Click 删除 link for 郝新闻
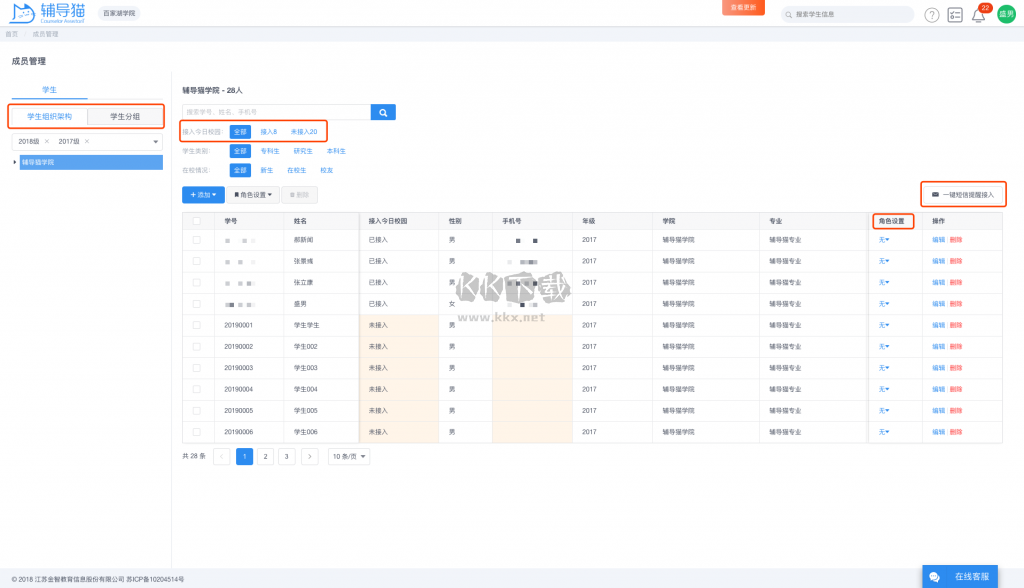1024x588 pixels. click(x=956, y=240)
